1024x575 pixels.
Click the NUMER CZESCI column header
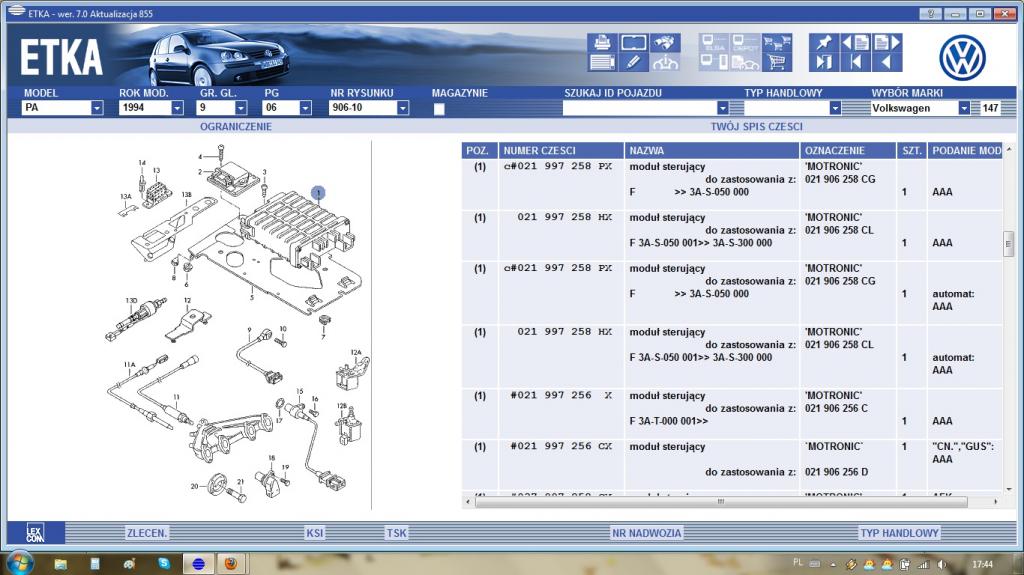tap(561, 151)
